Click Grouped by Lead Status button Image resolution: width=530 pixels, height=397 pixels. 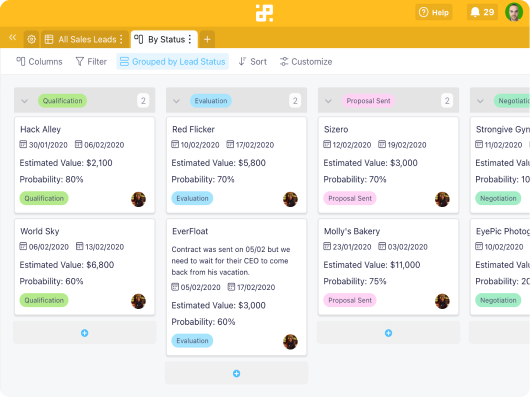pos(173,61)
